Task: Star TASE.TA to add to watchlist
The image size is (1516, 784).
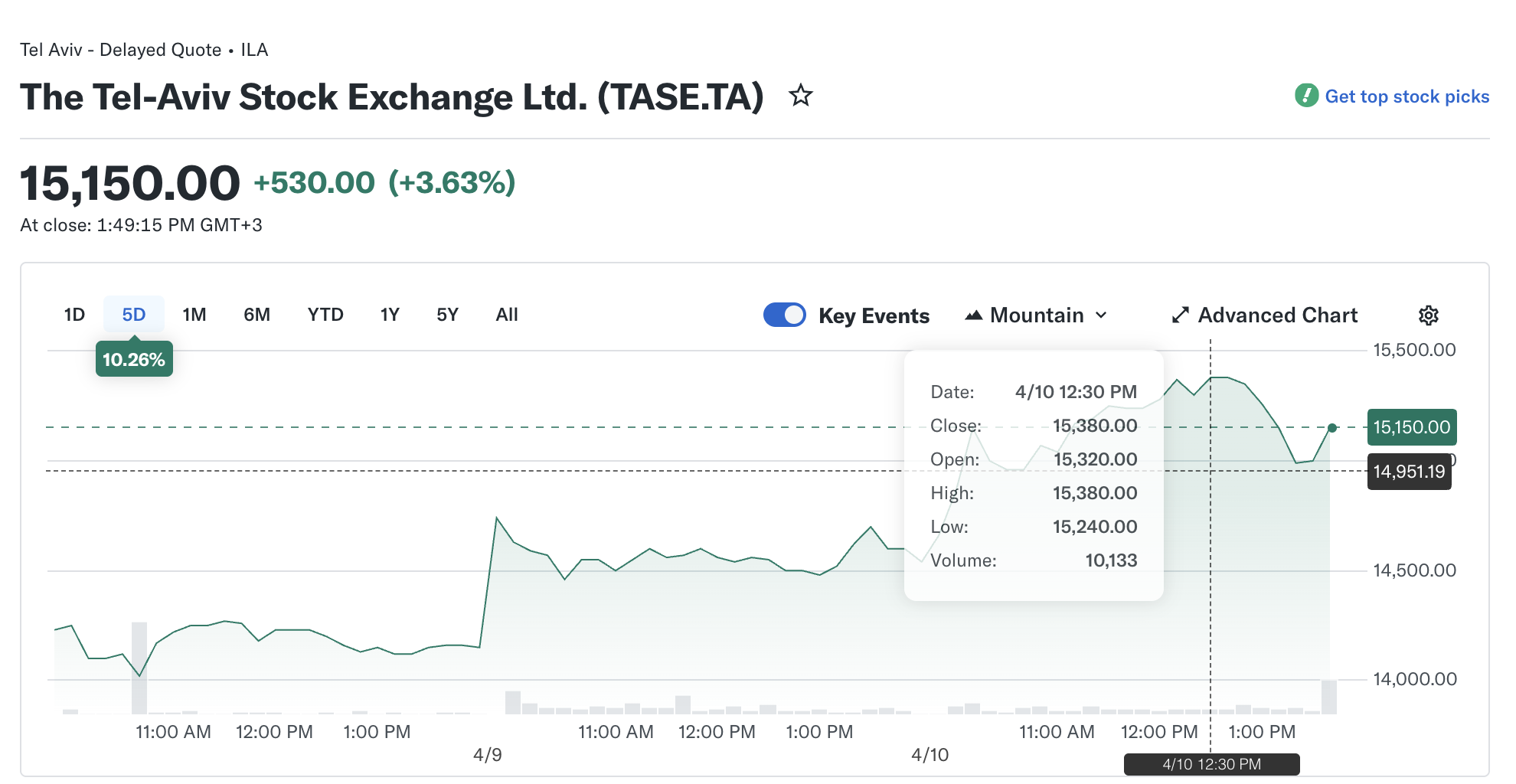Action: pos(801,96)
